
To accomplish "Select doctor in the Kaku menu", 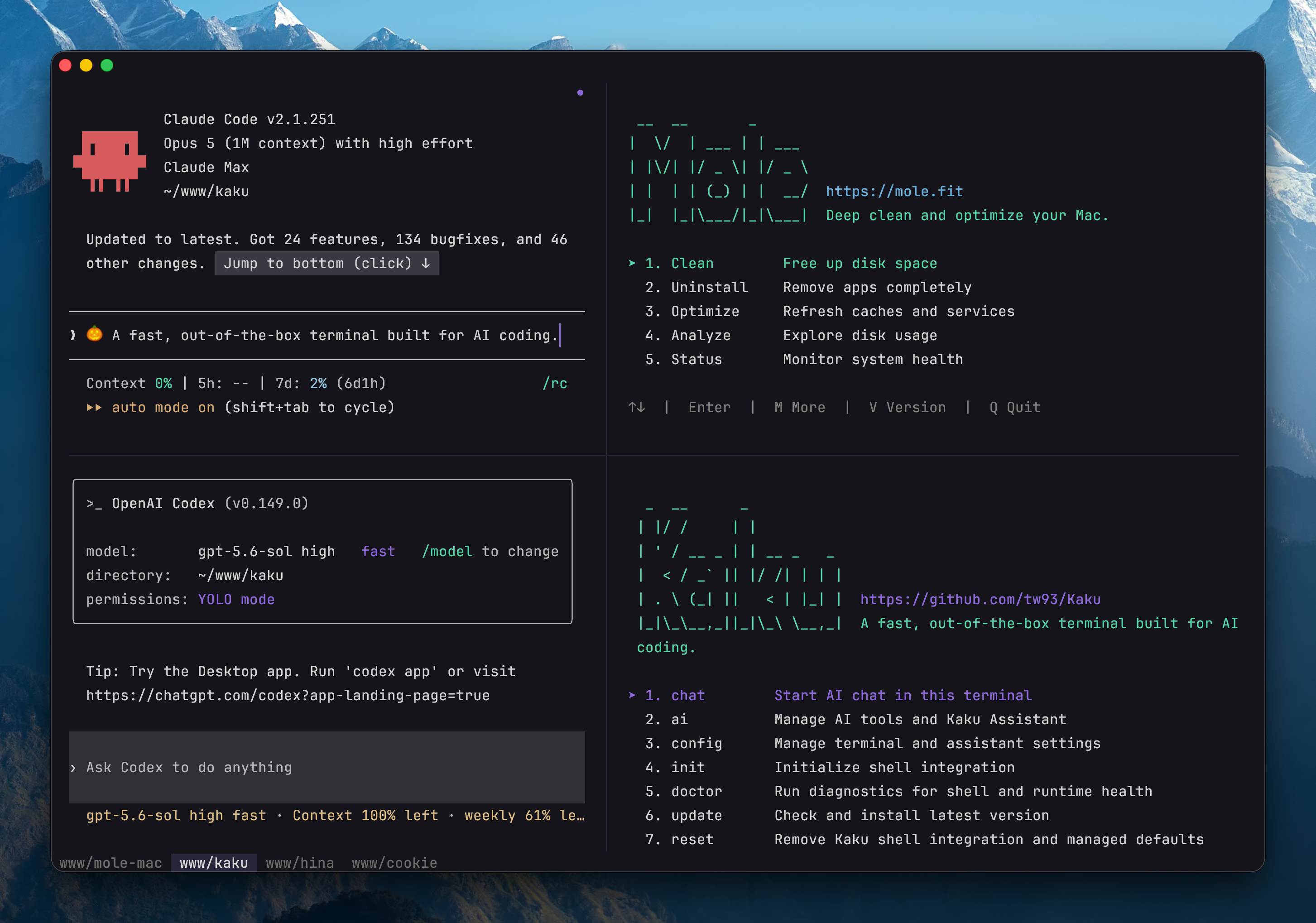I will (899, 792).
